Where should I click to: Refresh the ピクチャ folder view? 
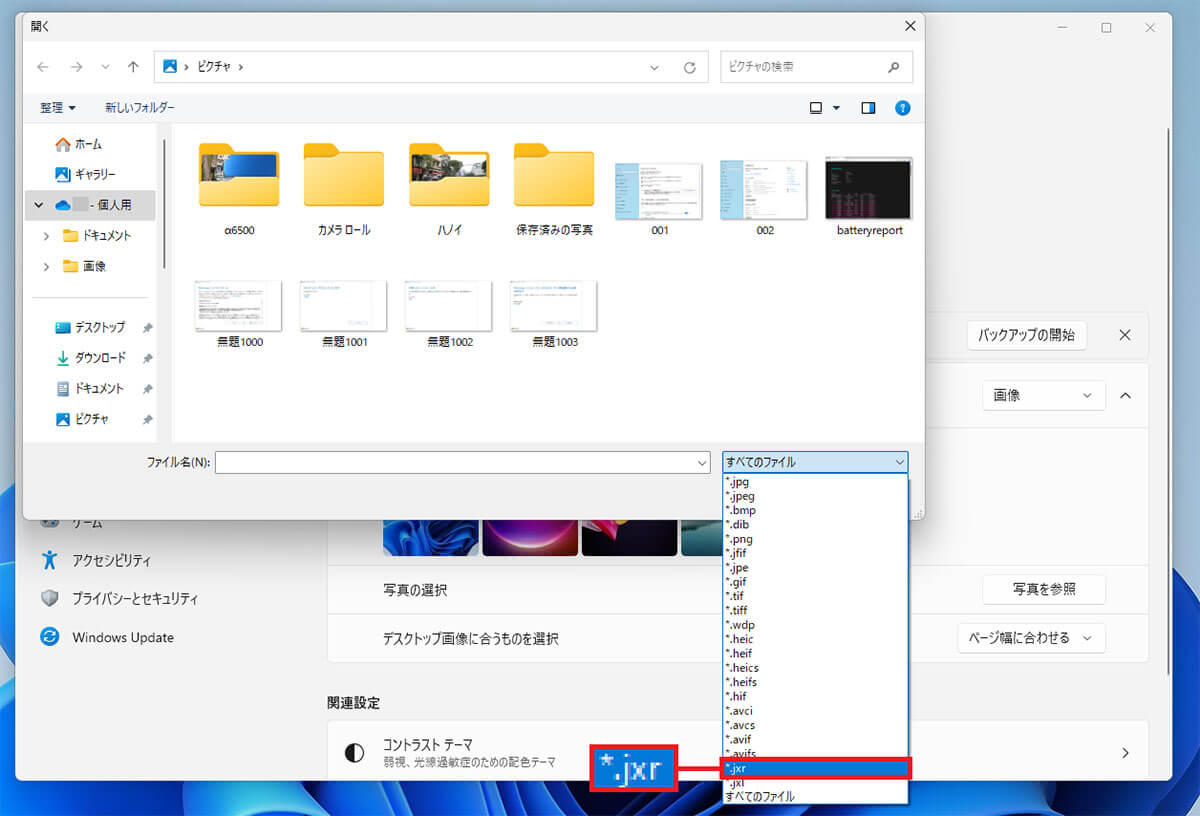pyautogui.click(x=689, y=68)
